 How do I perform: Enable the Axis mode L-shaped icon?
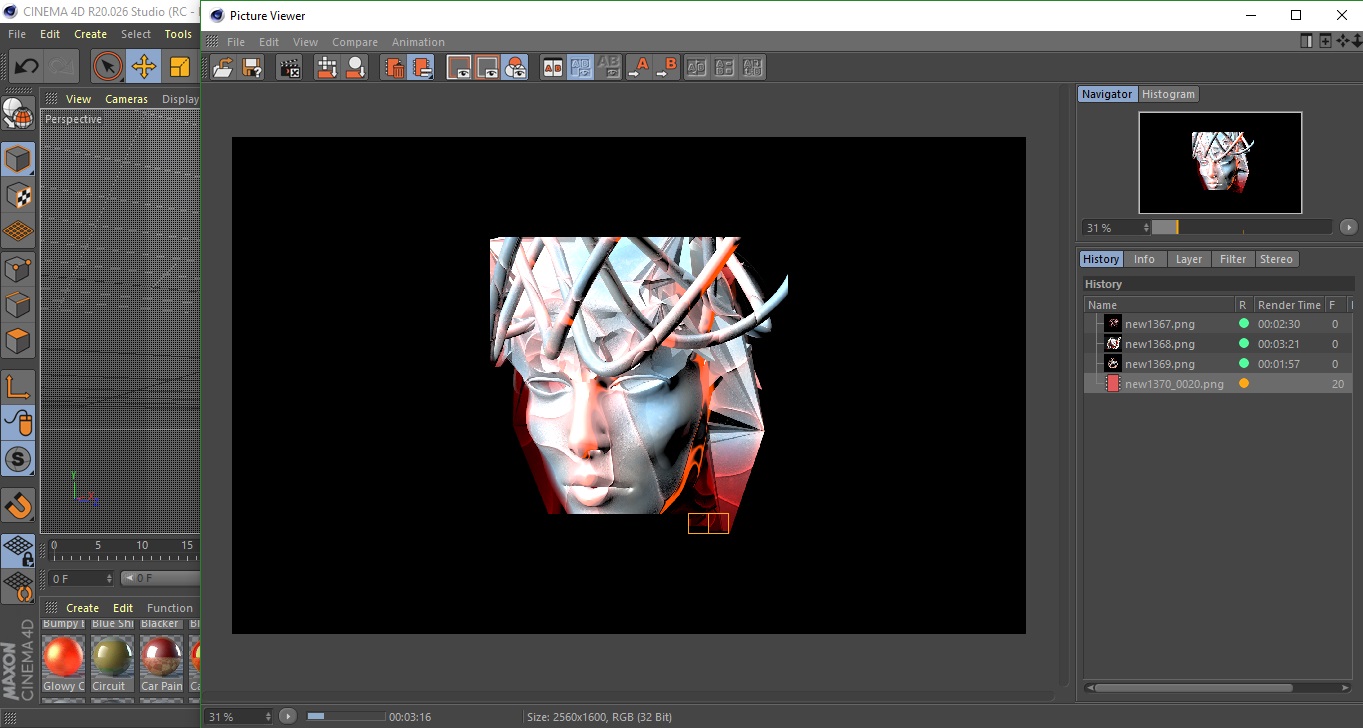(18, 386)
